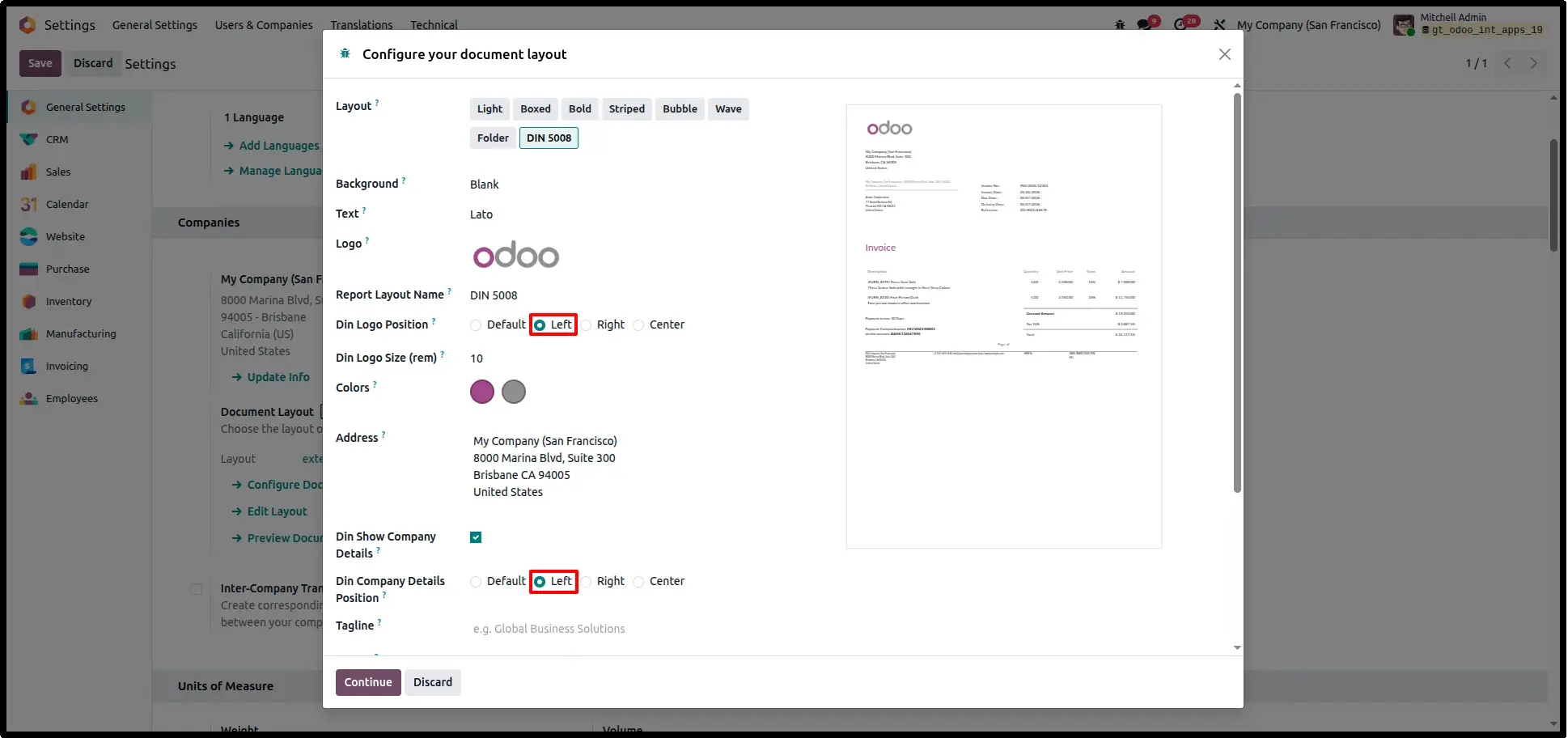The width and height of the screenshot is (1568, 738).
Task: Toggle the Inter-Company Transactions checkbox behind dialog
Action: tap(197, 589)
